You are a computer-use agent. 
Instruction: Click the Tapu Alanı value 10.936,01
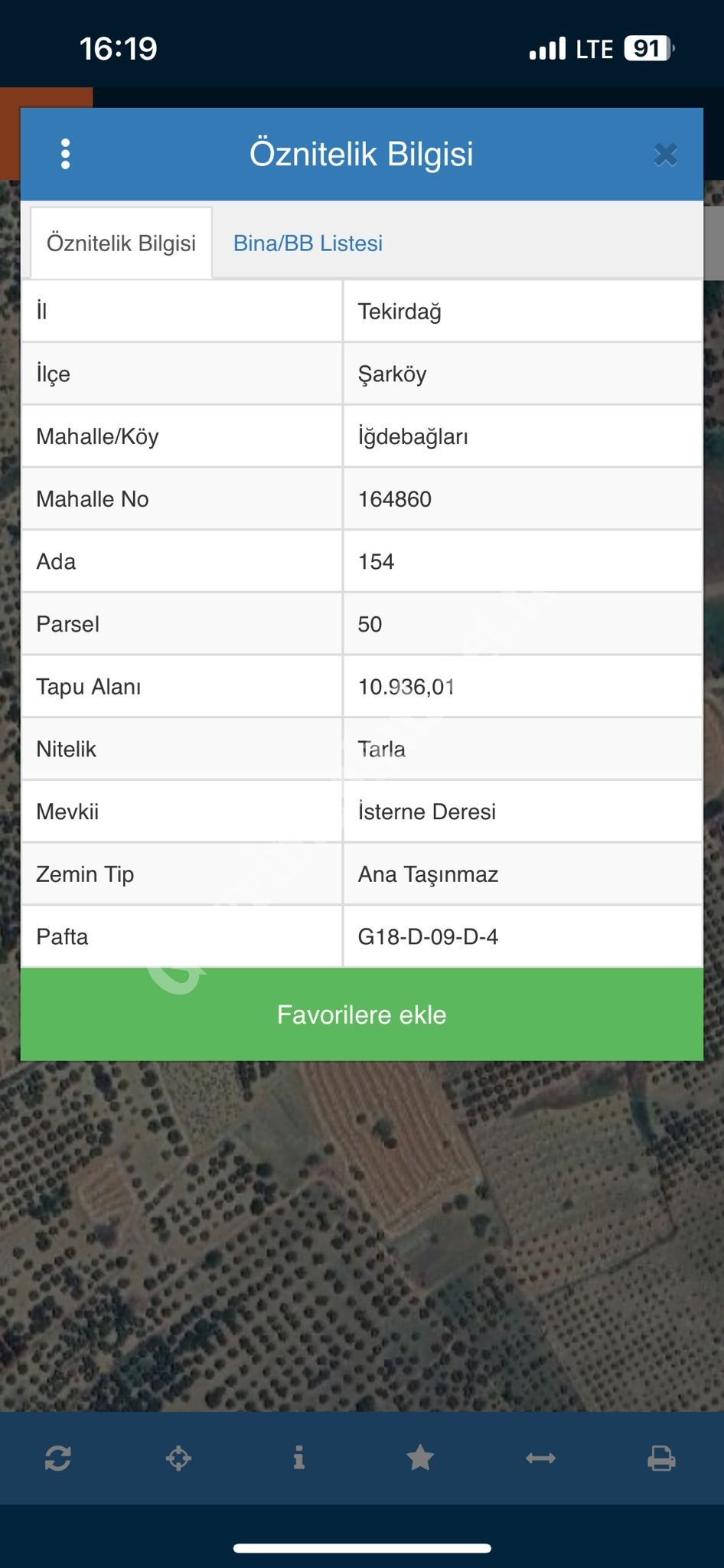click(x=406, y=687)
